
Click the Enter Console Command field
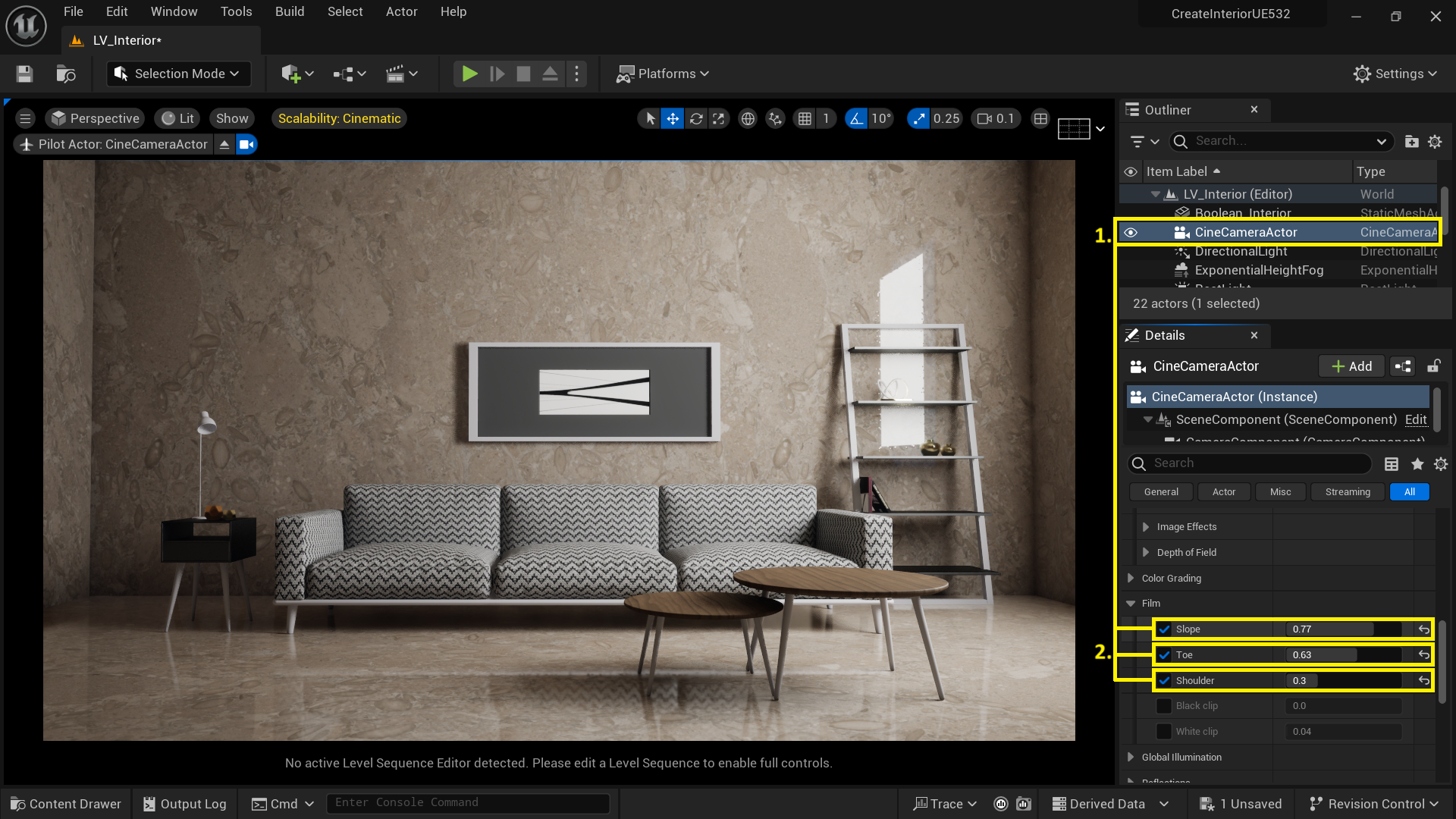[x=468, y=802]
